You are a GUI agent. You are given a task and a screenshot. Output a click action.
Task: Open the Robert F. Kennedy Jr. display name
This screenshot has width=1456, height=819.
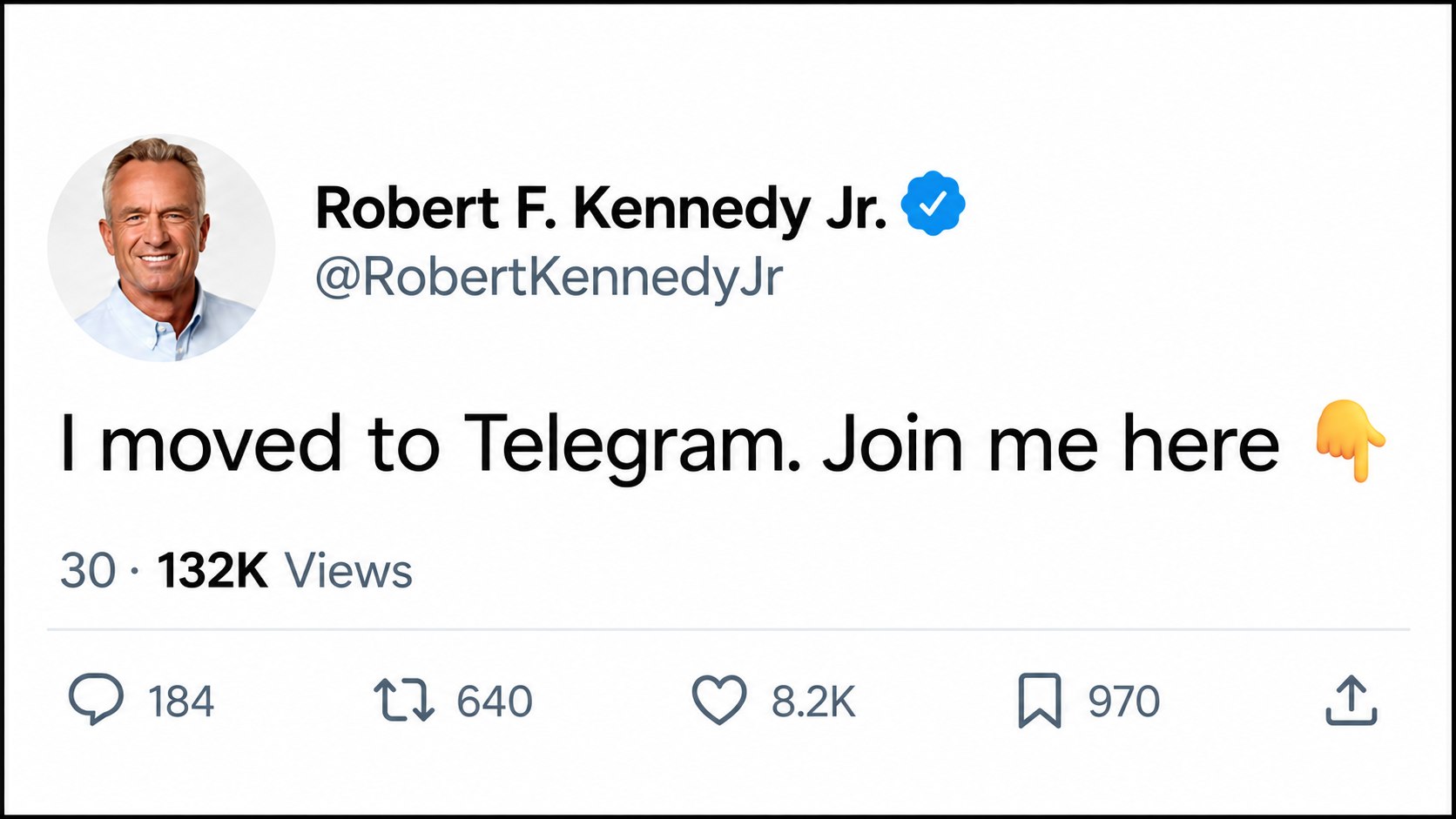point(601,209)
